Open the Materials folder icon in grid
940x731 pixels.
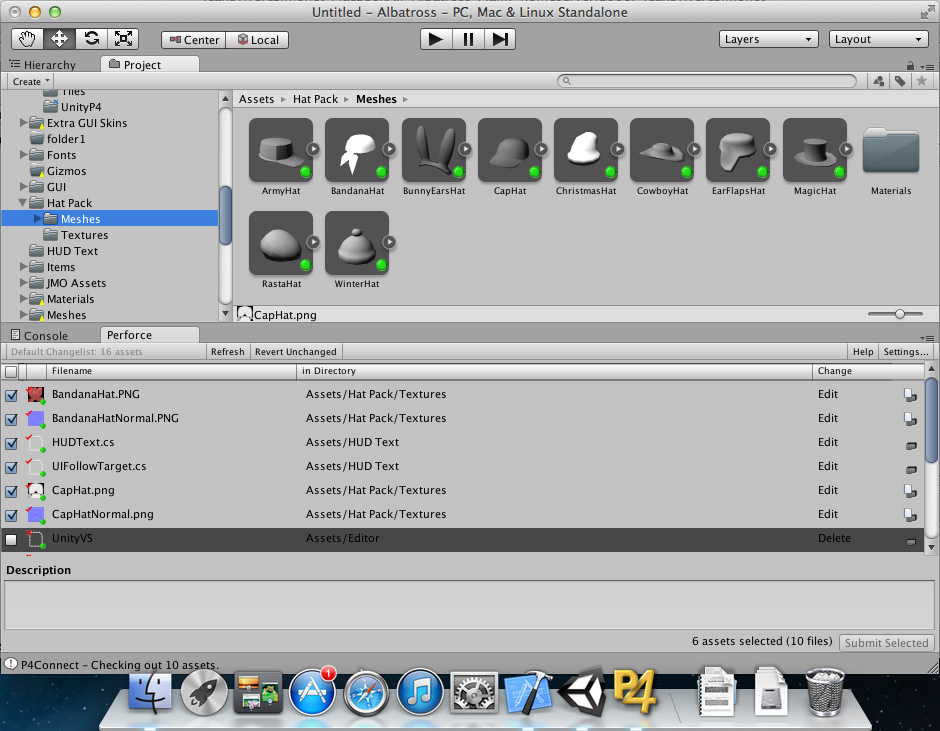tap(891, 151)
